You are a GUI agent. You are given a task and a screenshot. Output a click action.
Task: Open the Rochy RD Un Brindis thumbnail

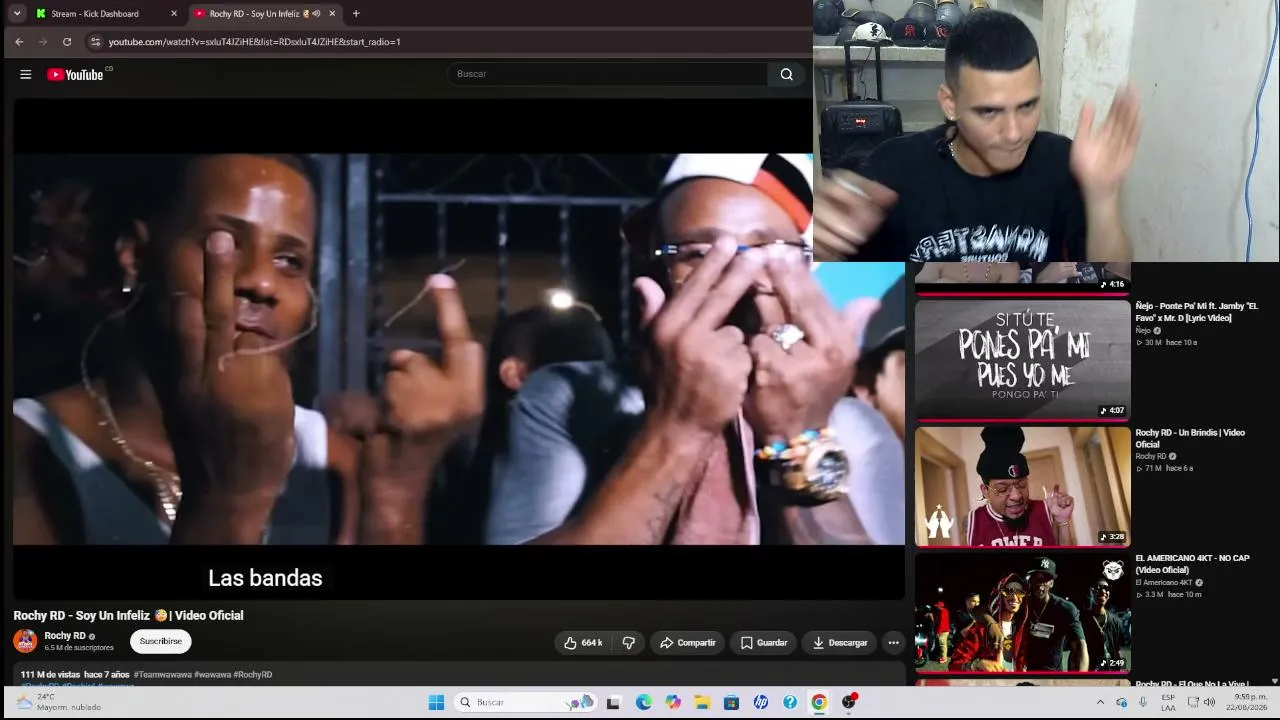tap(1023, 487)
